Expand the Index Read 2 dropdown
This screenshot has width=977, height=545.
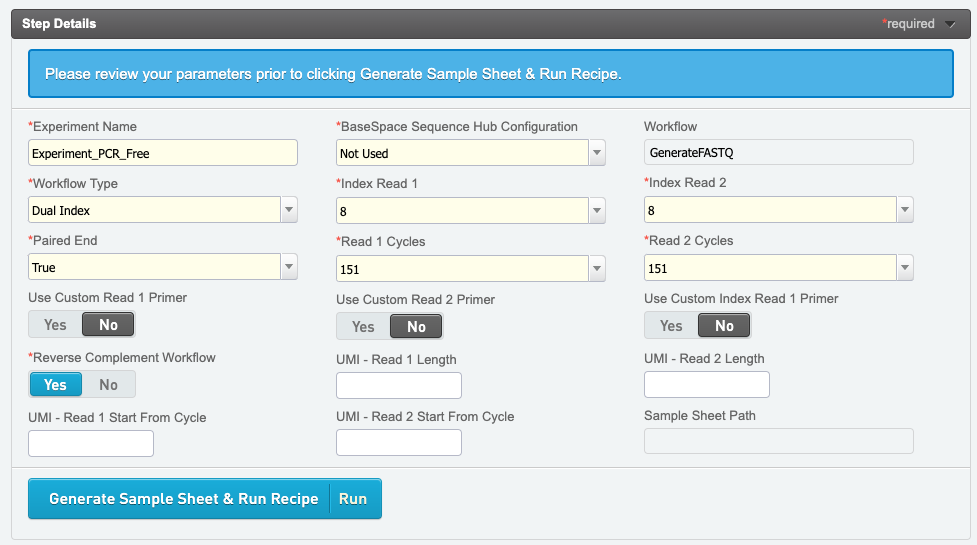[905, 210]
